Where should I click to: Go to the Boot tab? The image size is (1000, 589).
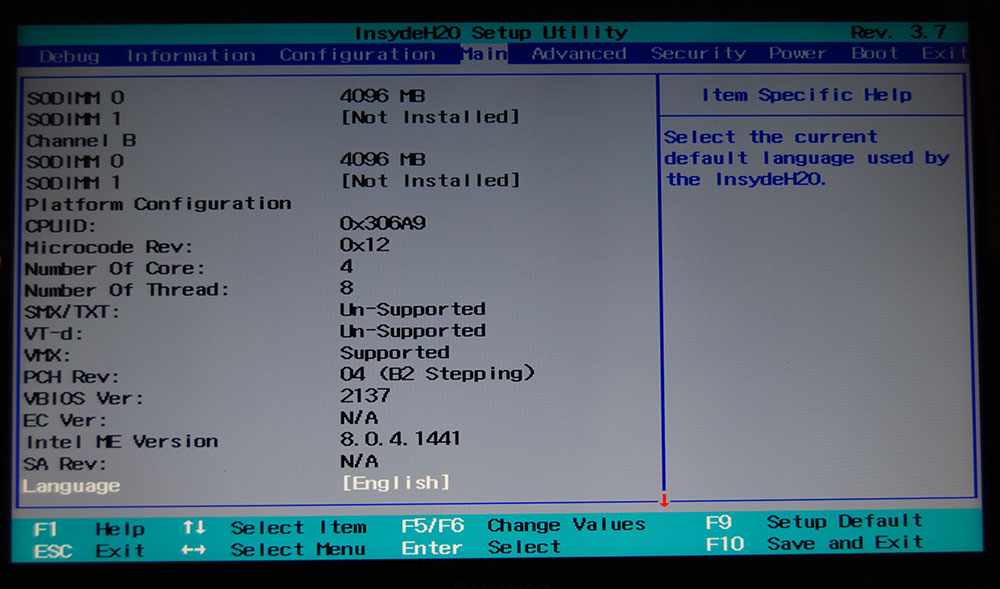[875, 53]
